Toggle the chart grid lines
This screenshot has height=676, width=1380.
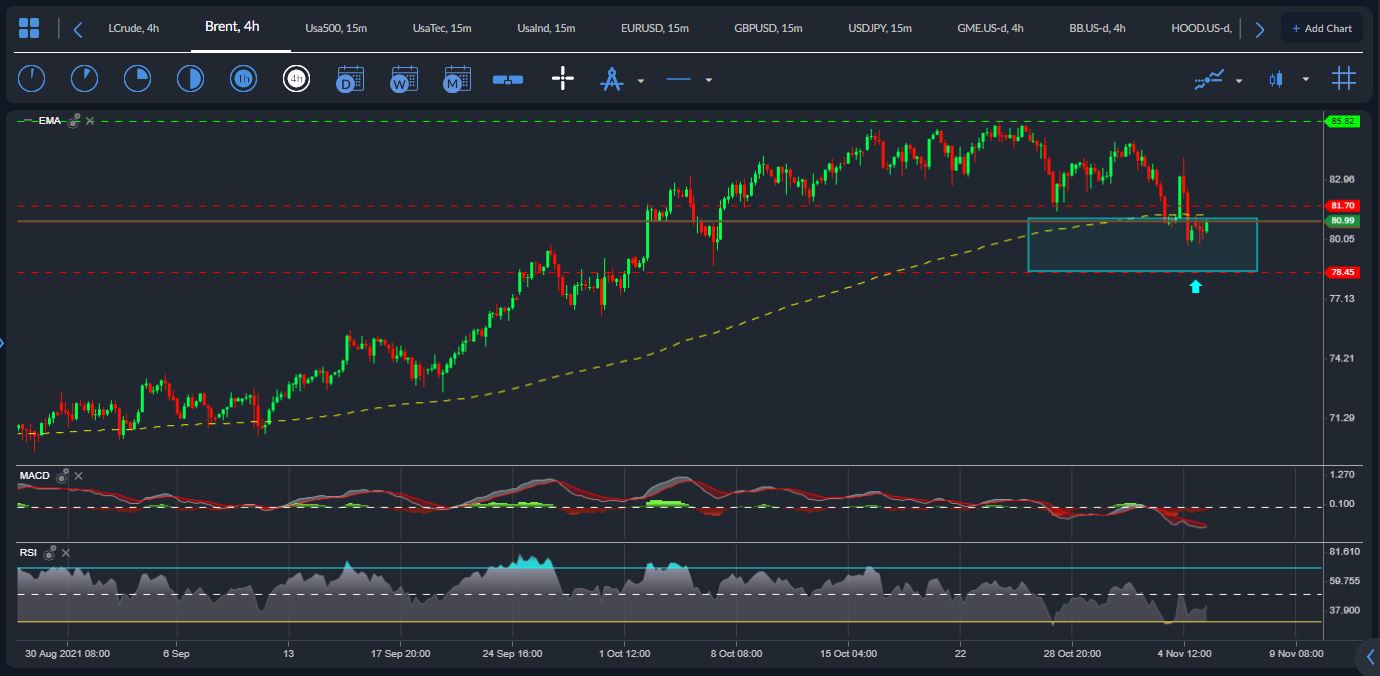(1343, 79)
